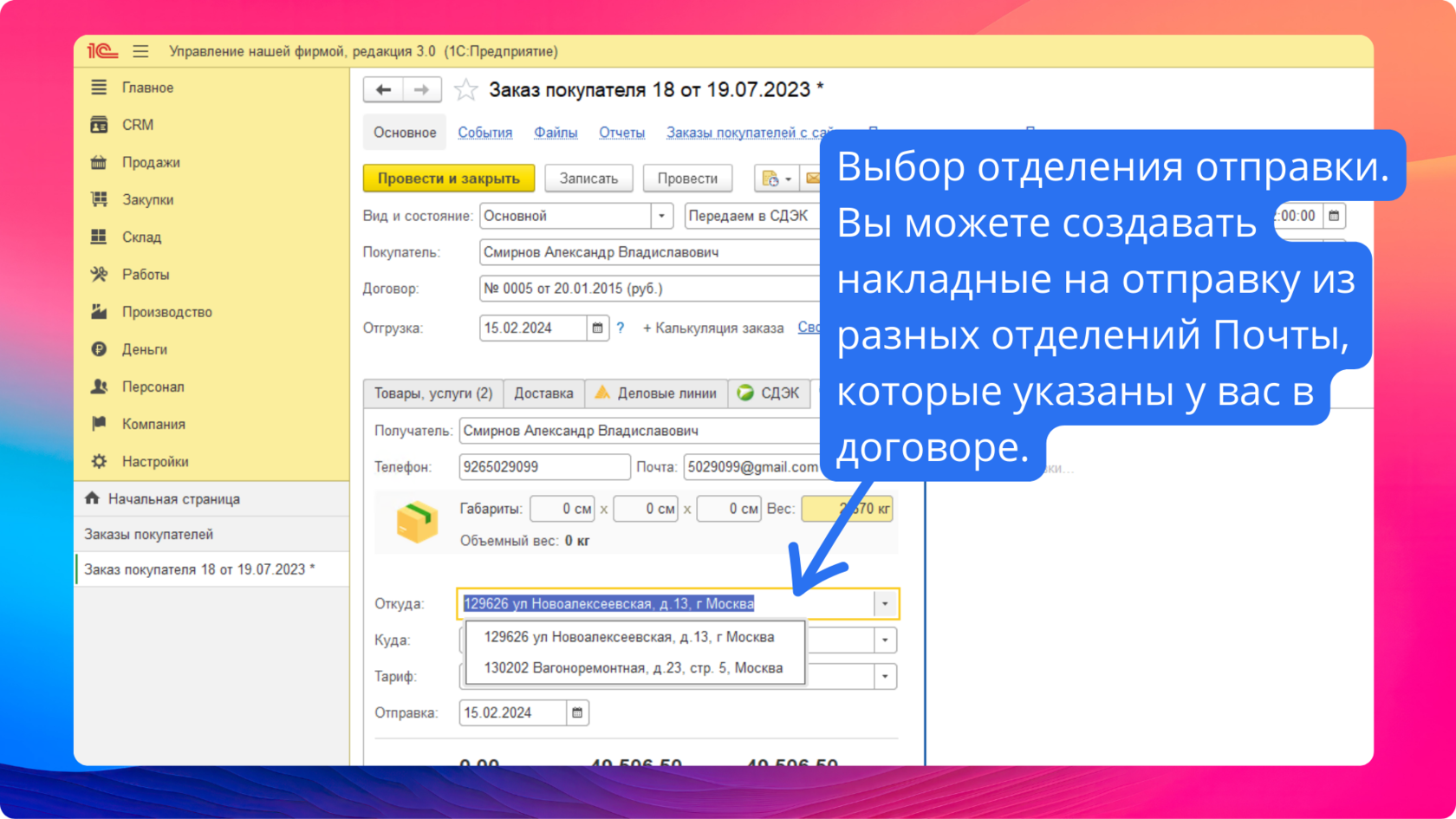Click the Производство factory icon
The image size is (1456, 819).
(99, 311)
